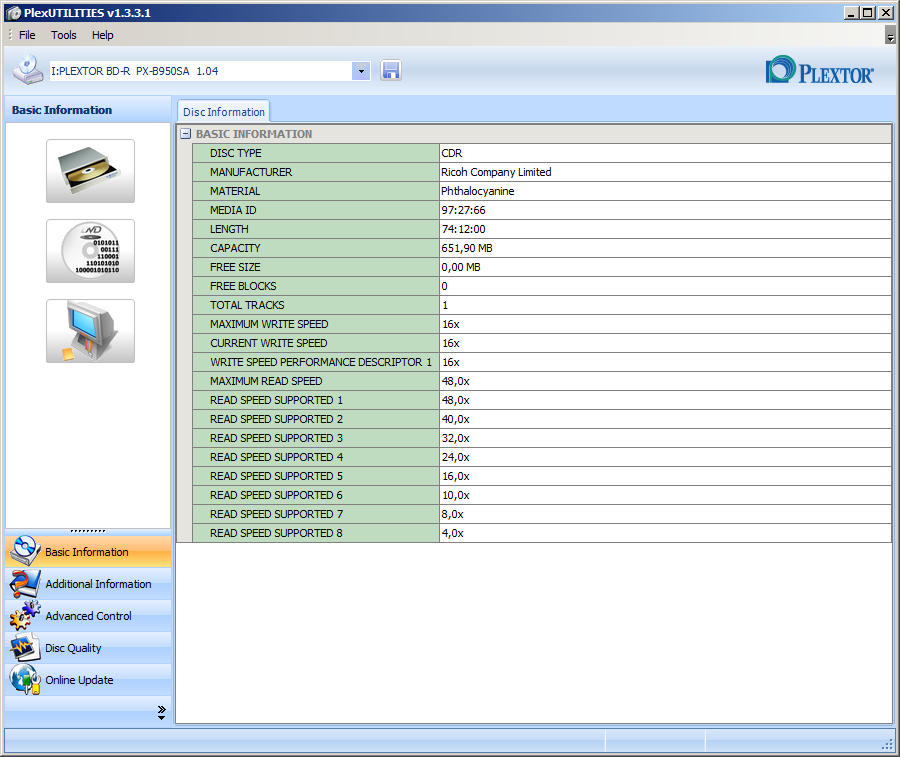Image resolution: width=900 pixels, height=757 pixels.
Task: Click the CDR value cell
Action: click(665, 153)
